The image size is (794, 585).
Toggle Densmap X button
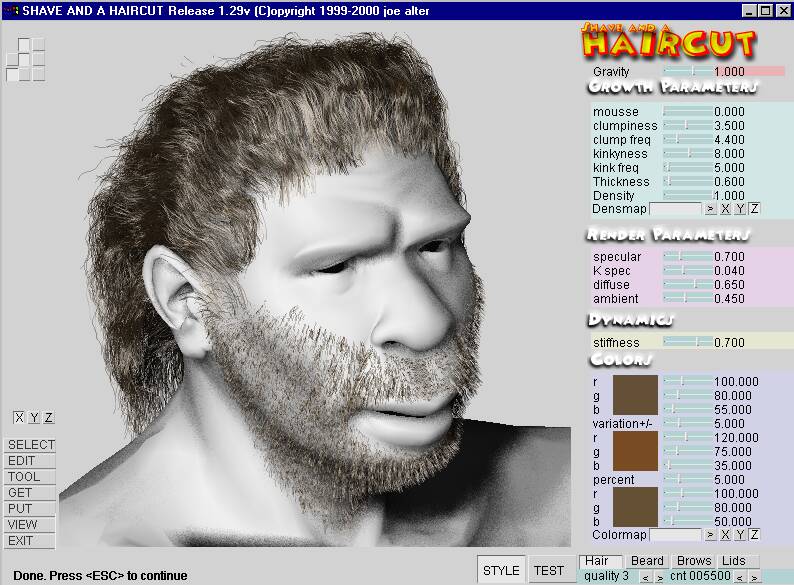(725, 209)
